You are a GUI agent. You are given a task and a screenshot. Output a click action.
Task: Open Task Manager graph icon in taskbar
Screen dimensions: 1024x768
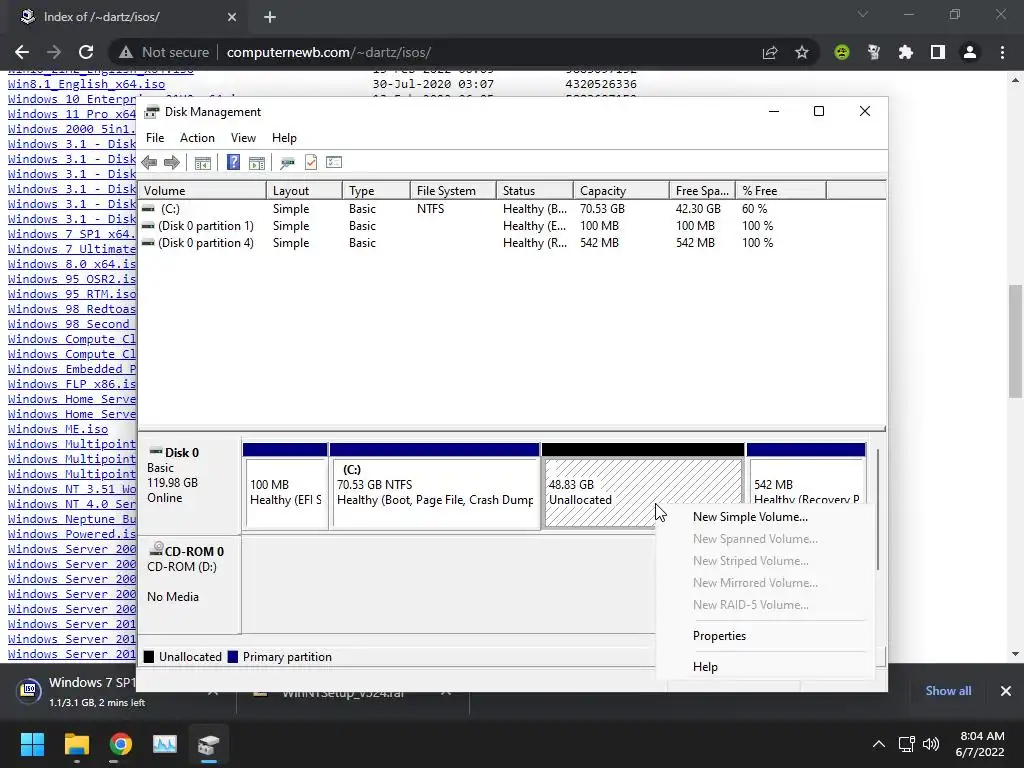coord(165,744)
